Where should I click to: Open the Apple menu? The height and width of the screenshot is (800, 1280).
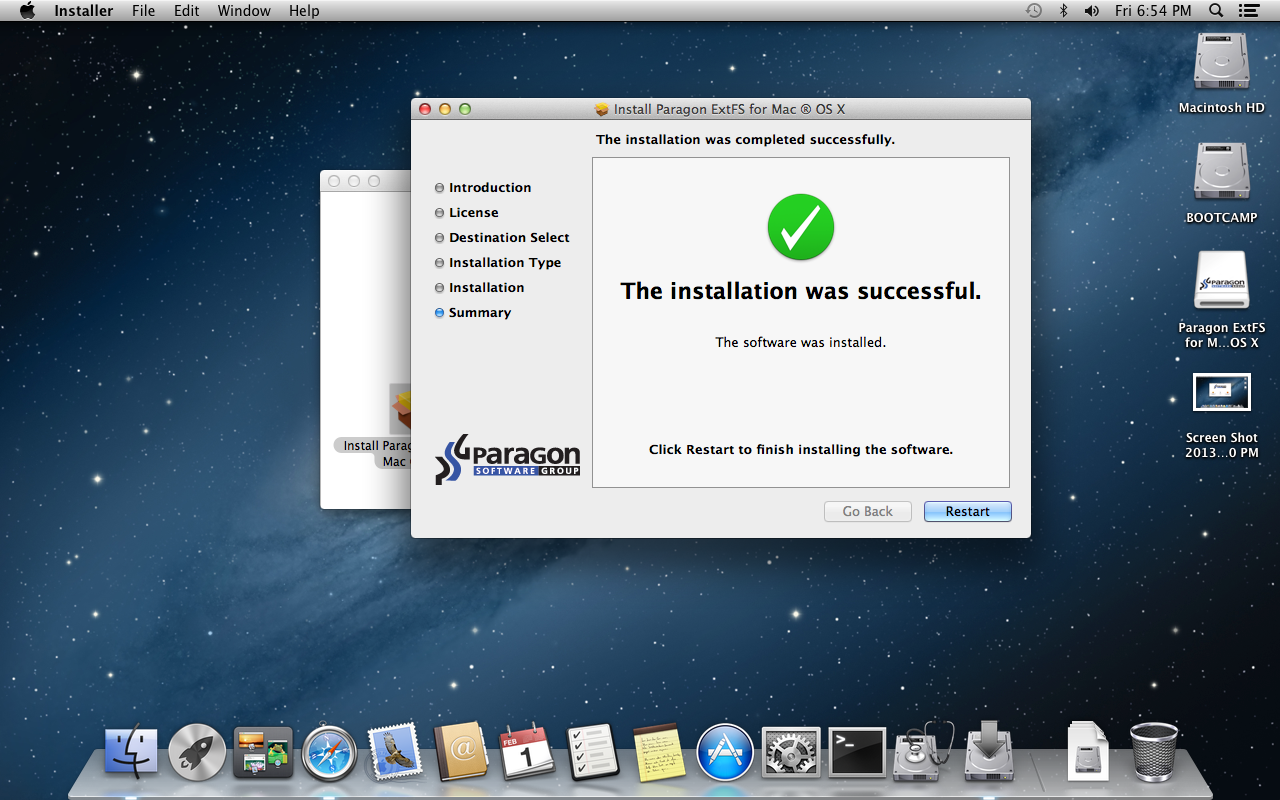click(28, 11)
